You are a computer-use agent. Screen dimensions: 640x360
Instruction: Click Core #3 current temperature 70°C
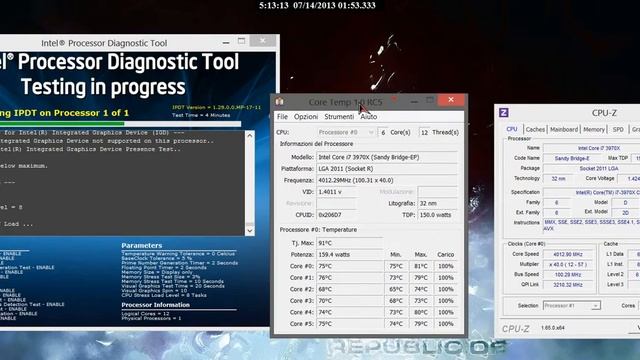(349, 300)
